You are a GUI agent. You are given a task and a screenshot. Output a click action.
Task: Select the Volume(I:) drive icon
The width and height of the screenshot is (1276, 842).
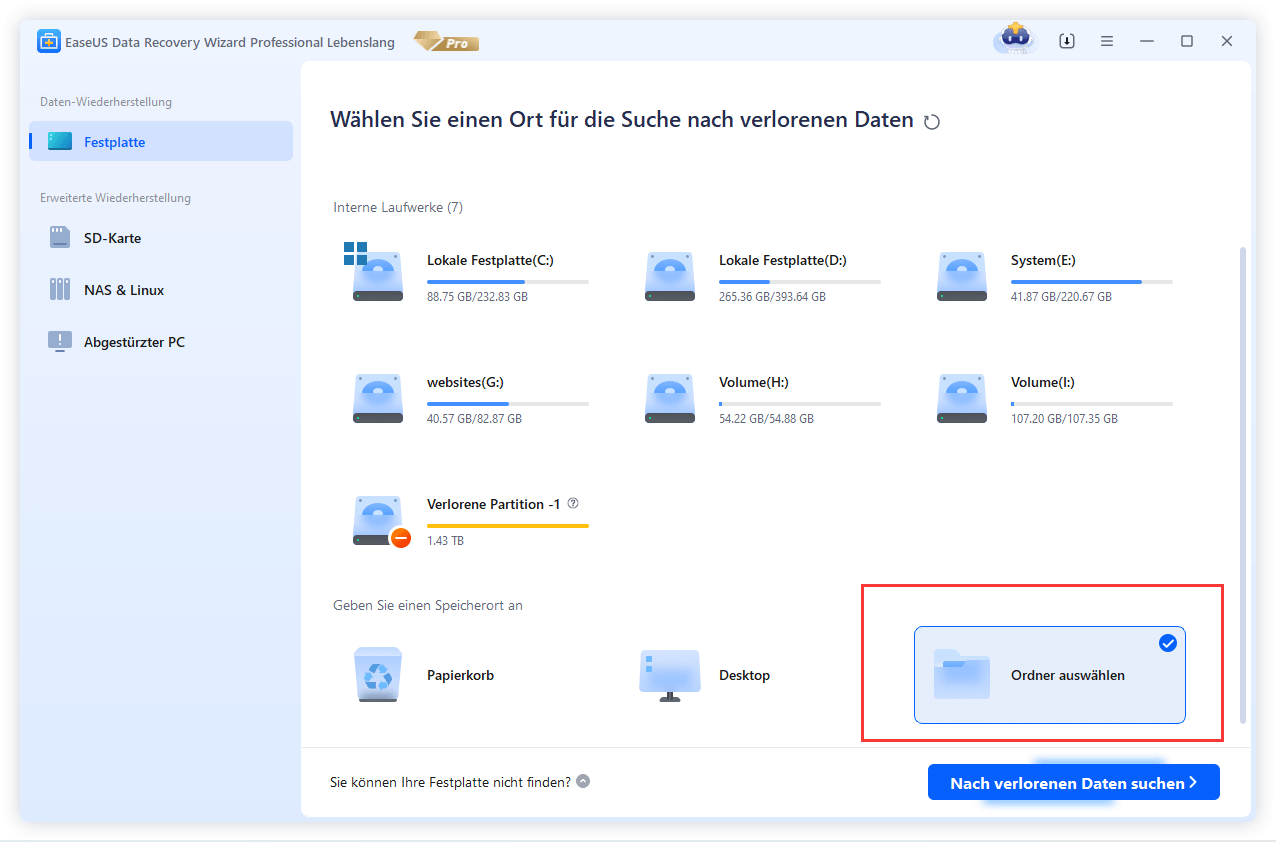pyautogui.click(x=962, y=398)
